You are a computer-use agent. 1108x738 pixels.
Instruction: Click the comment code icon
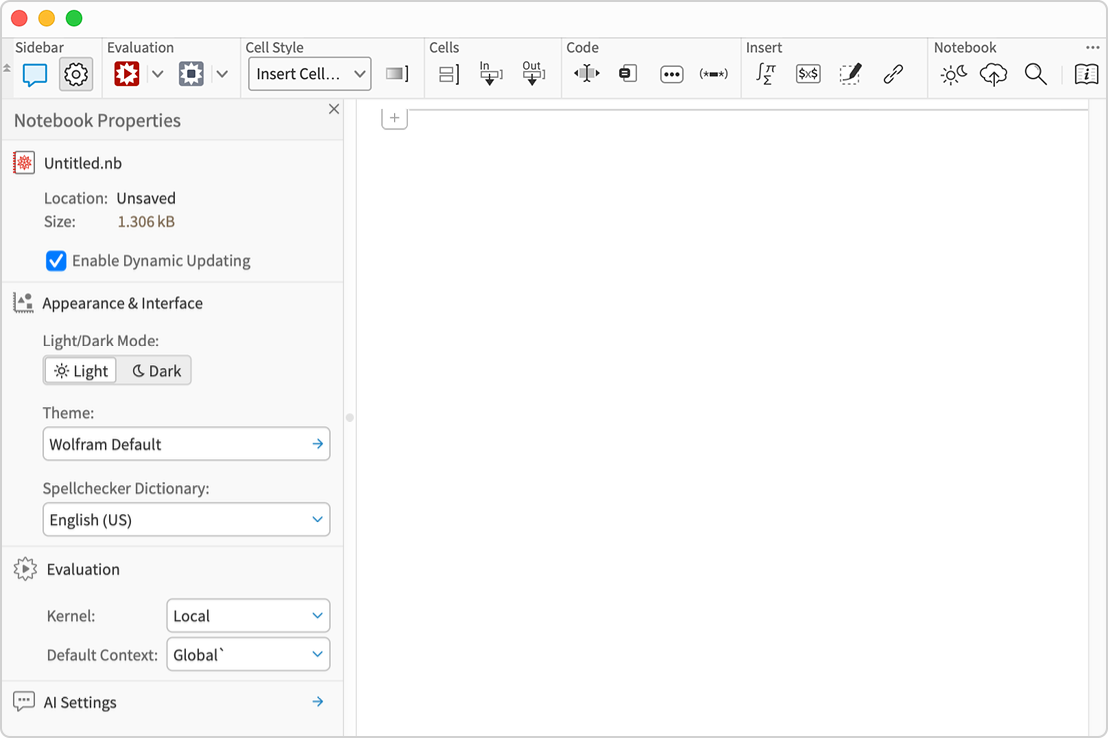(x=714, y=74)
